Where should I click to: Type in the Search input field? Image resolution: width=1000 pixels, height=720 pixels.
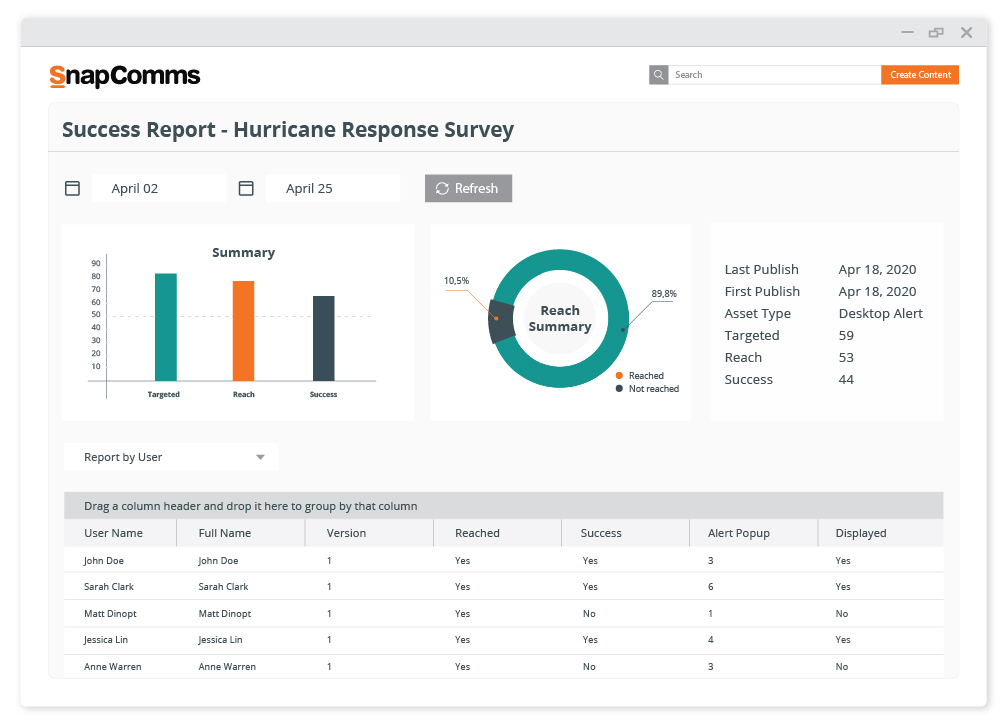[x=775, y=75]
